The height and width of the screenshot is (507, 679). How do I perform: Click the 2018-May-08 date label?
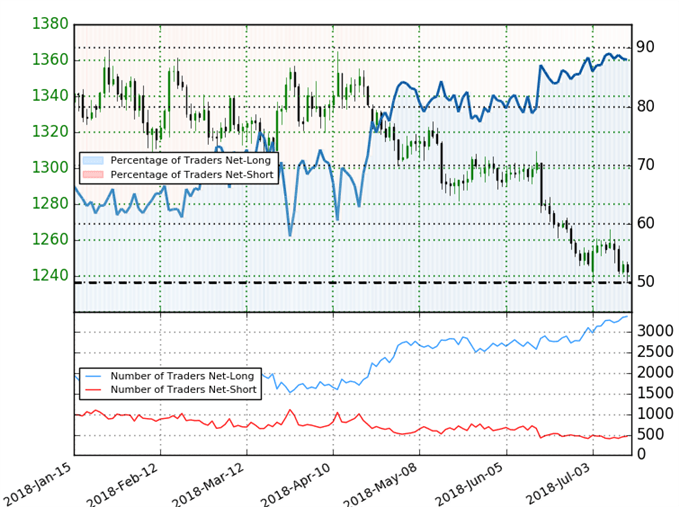coord(381,484)
